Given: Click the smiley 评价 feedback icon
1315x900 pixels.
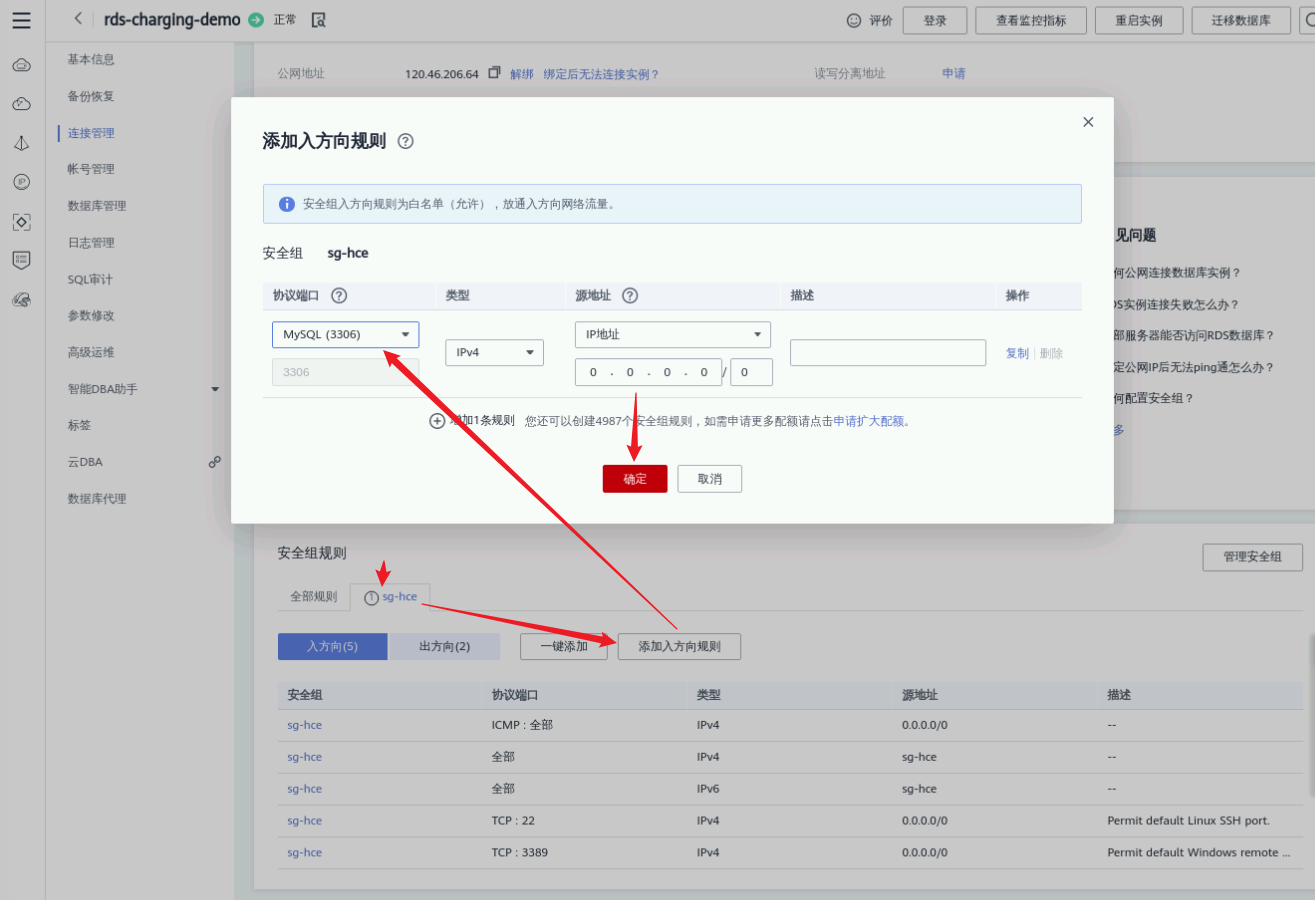Looking at the screenshot, I should pyautogui.click(x=854, y=20).
